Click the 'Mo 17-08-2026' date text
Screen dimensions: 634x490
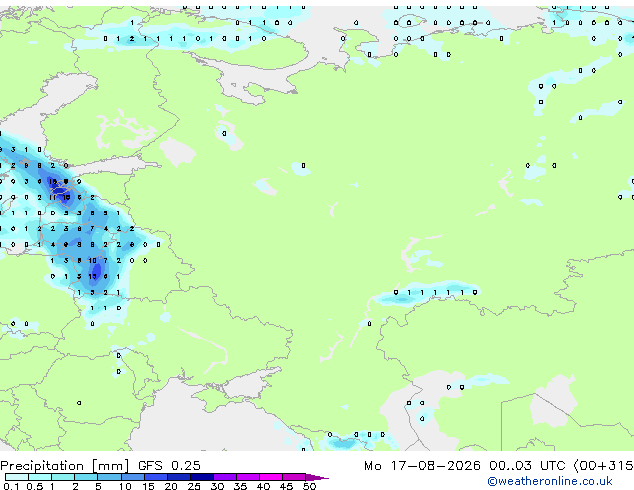click(422, 465)
